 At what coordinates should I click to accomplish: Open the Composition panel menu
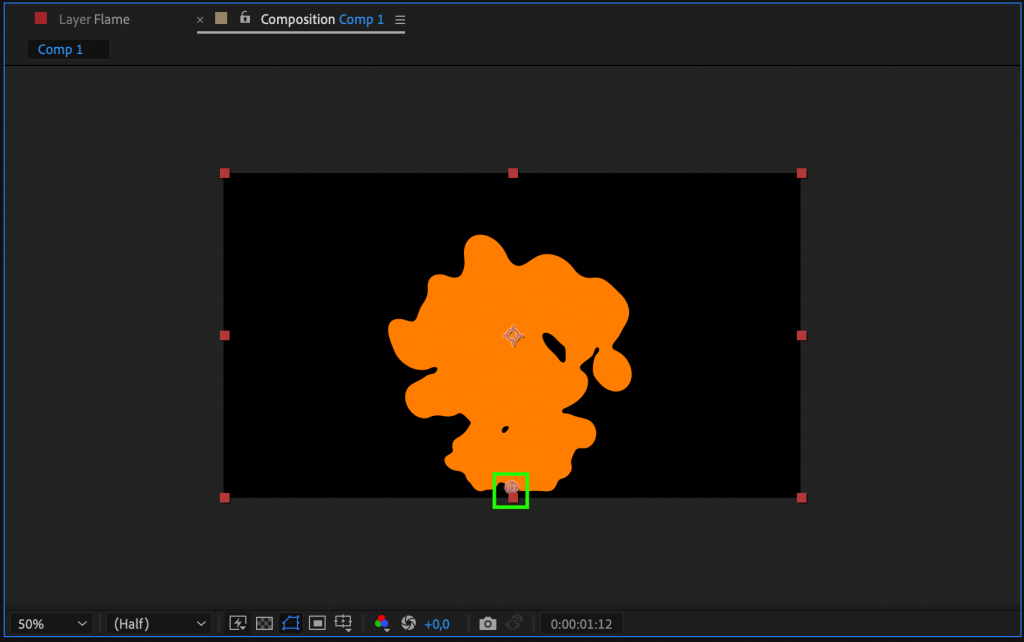click(399, 19)
